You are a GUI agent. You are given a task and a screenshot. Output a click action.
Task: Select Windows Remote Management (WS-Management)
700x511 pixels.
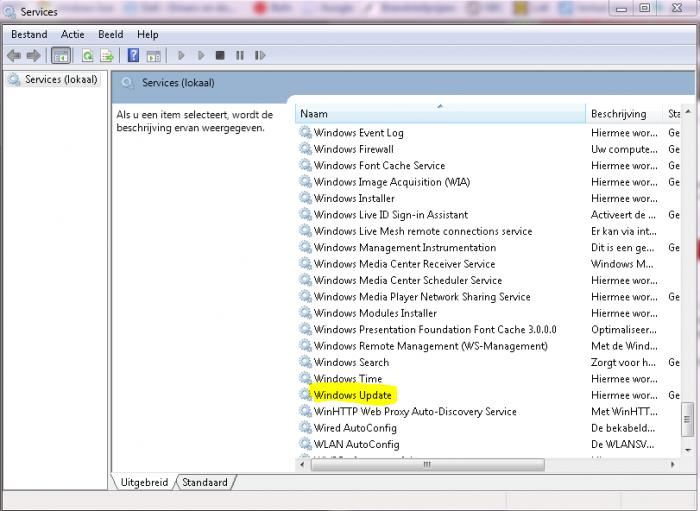[x=430, y=346]
